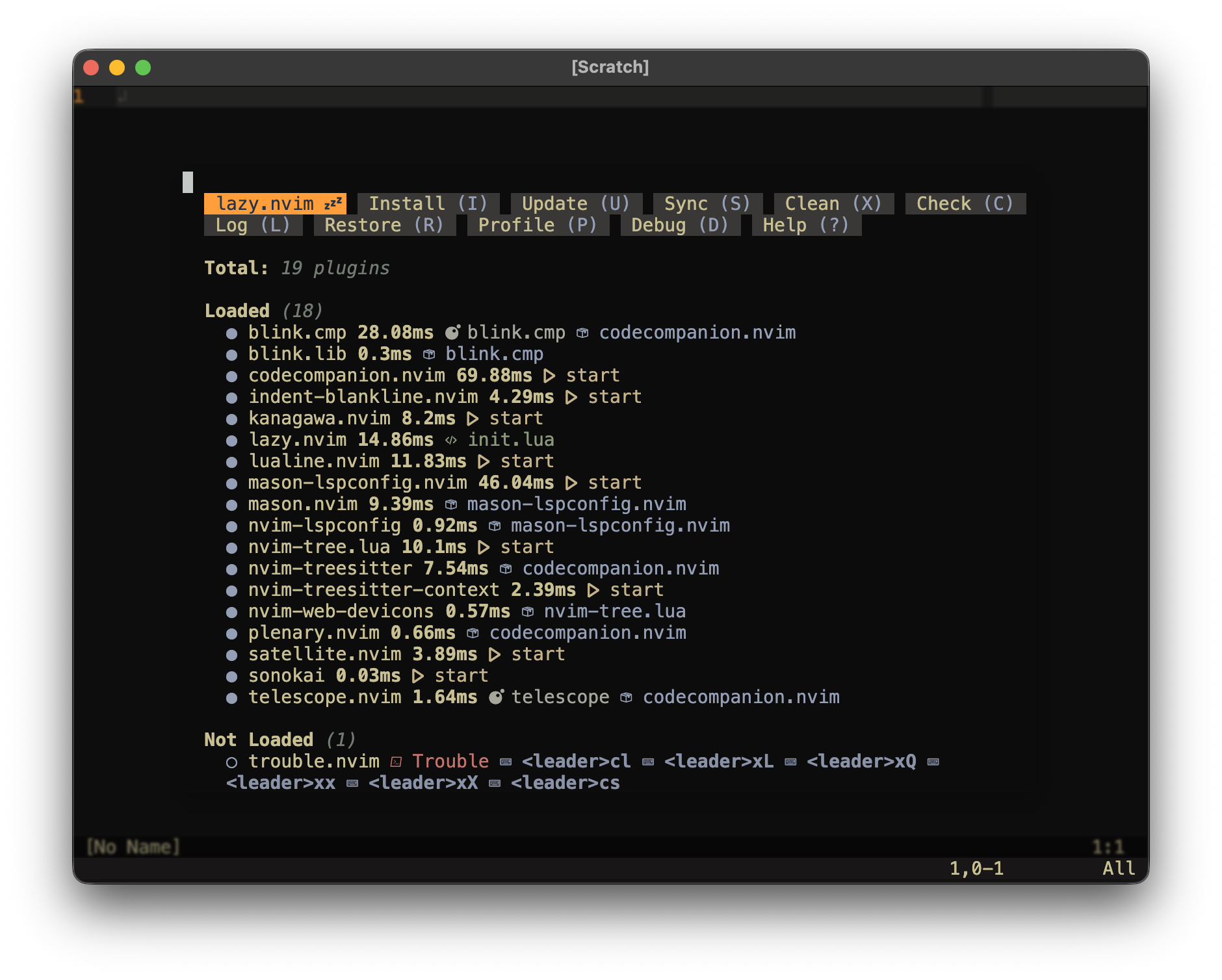
Task: Switch to the Profile (P) tab
Action: coord(538,226)
